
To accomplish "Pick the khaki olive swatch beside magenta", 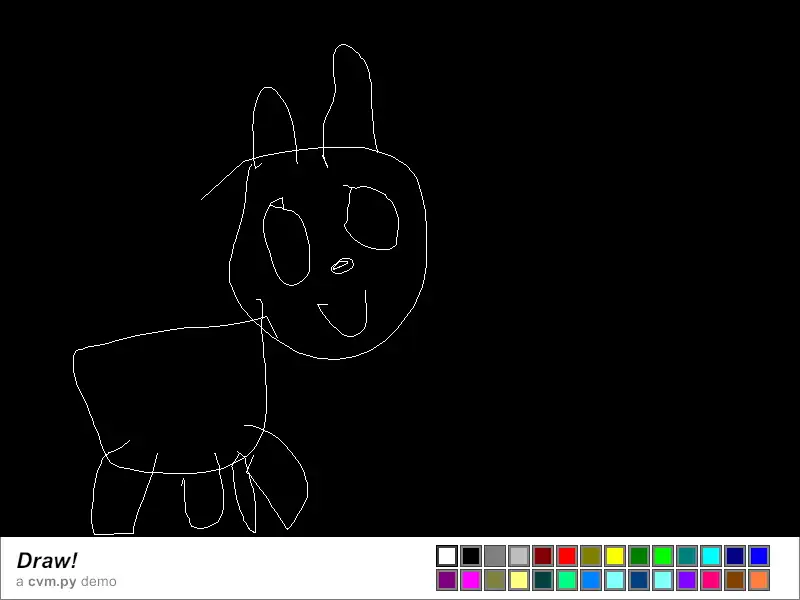I will tap(495, 580).
